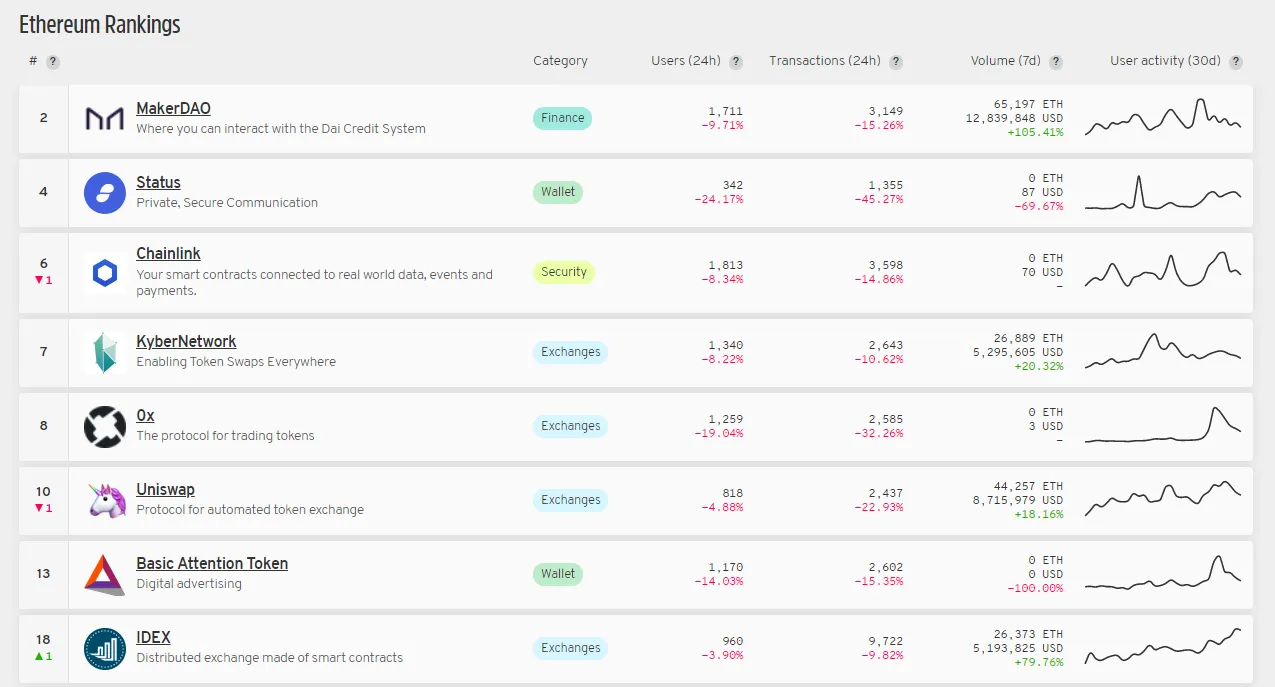1275x687 pixels.
Task: Click Uniswap's volume 44,257 ETH
Action: [1028, 486]
